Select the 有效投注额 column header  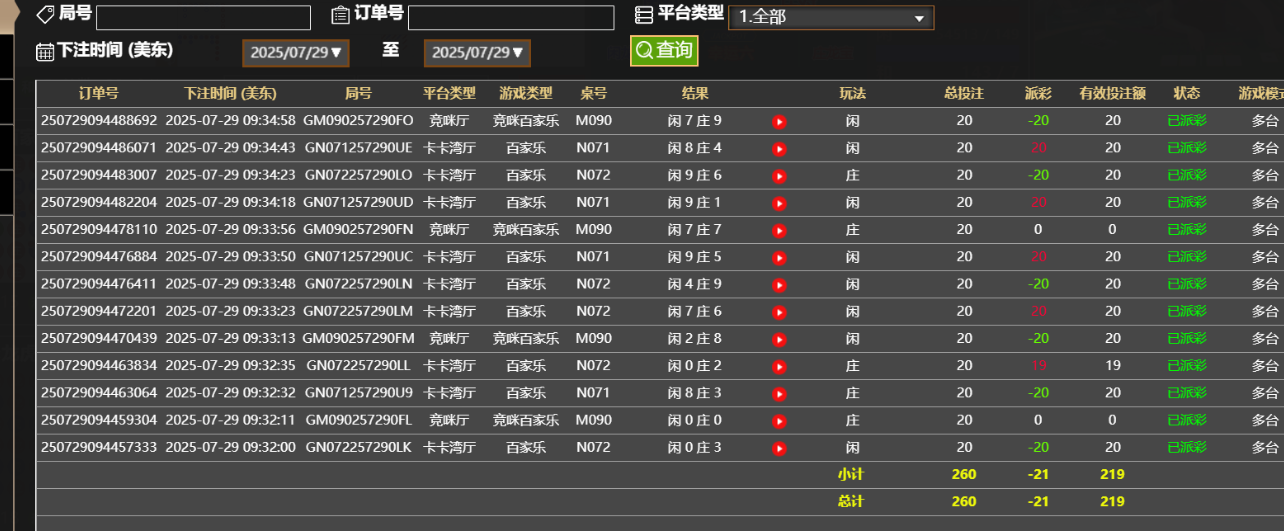tap(1112, 94)
